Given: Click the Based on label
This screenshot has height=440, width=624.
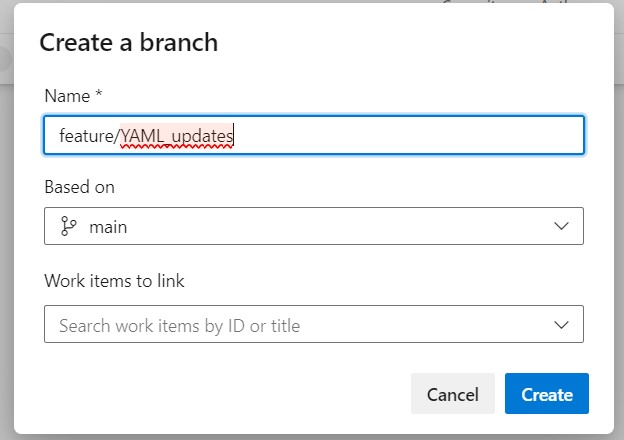Looking at the screenshot, I should tap(80, 187).
